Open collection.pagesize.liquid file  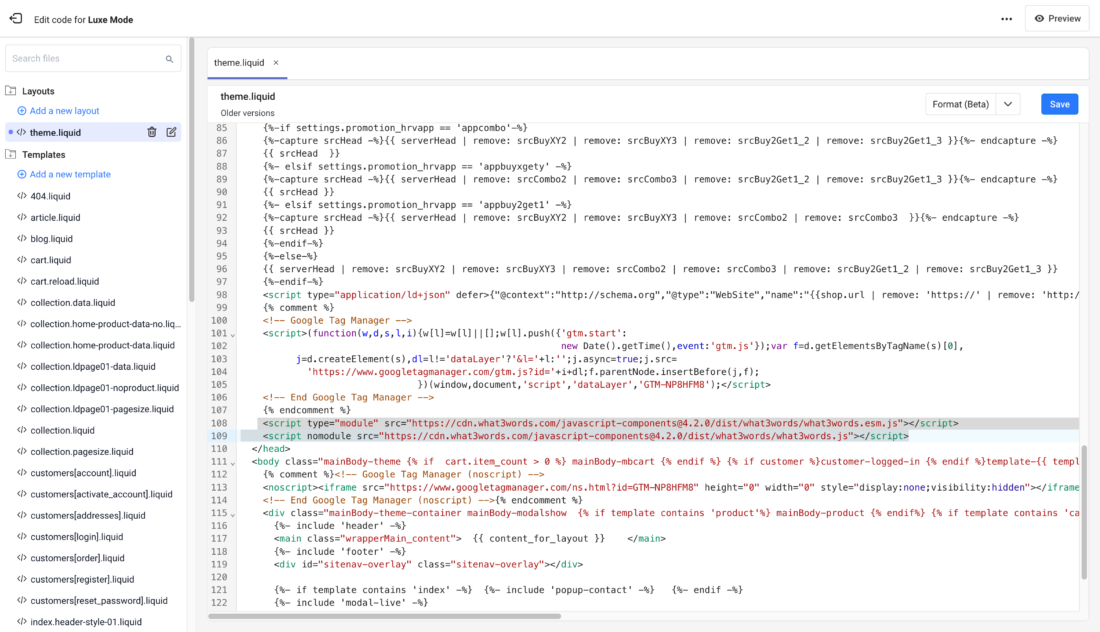coord(82,452)
